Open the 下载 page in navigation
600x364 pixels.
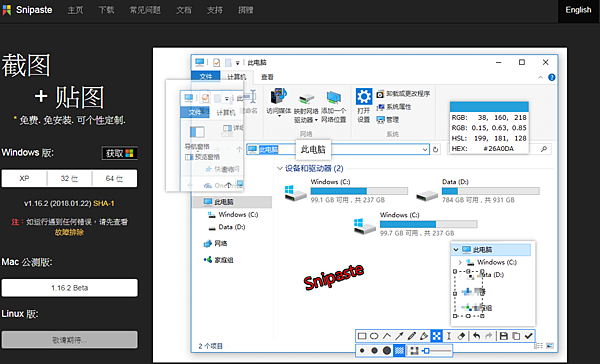pos(106,10)
